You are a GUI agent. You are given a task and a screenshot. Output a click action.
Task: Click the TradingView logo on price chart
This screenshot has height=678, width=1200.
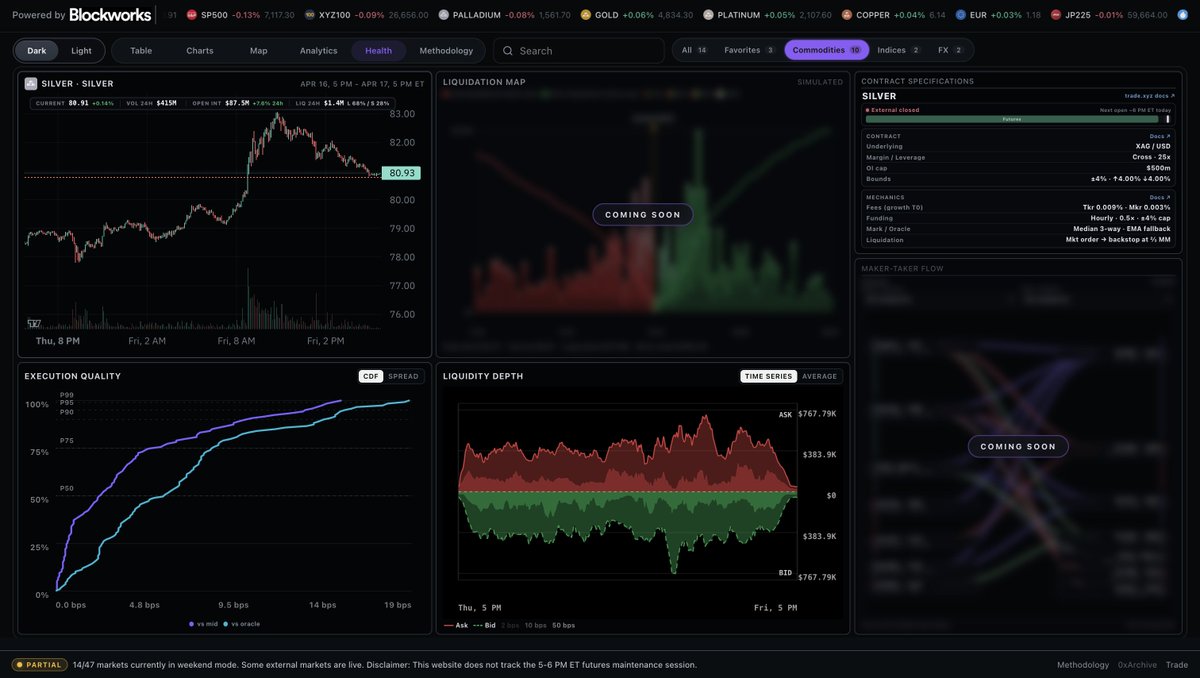(x=33, y=323)
